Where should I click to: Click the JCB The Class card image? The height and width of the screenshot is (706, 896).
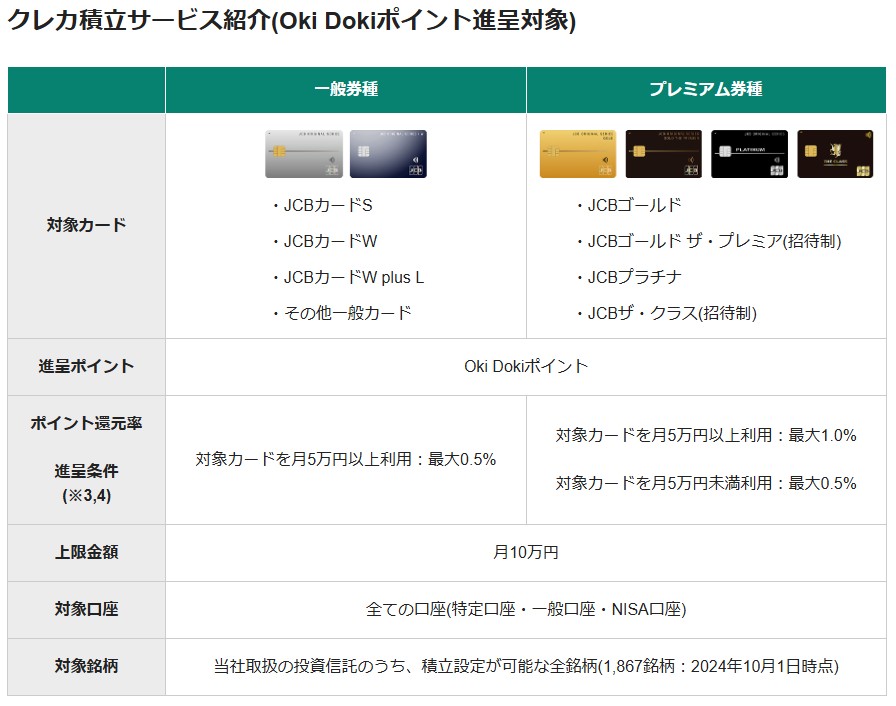click(x=835, y=154)
